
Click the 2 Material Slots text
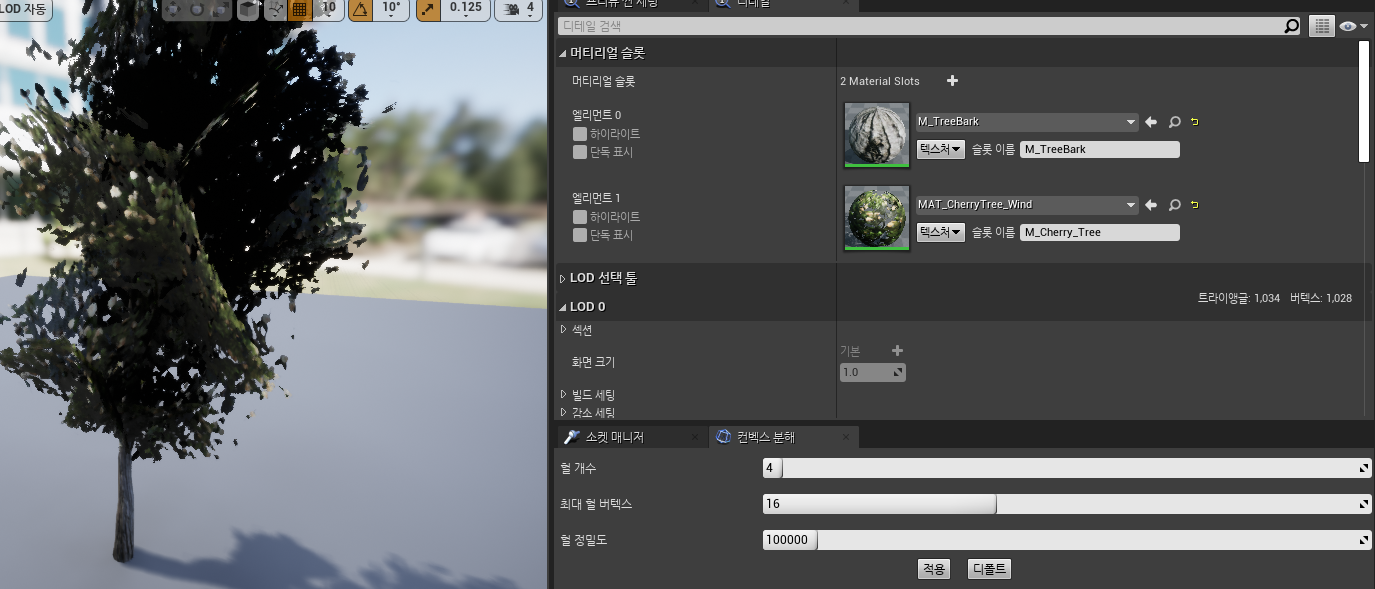click(879, 81)
